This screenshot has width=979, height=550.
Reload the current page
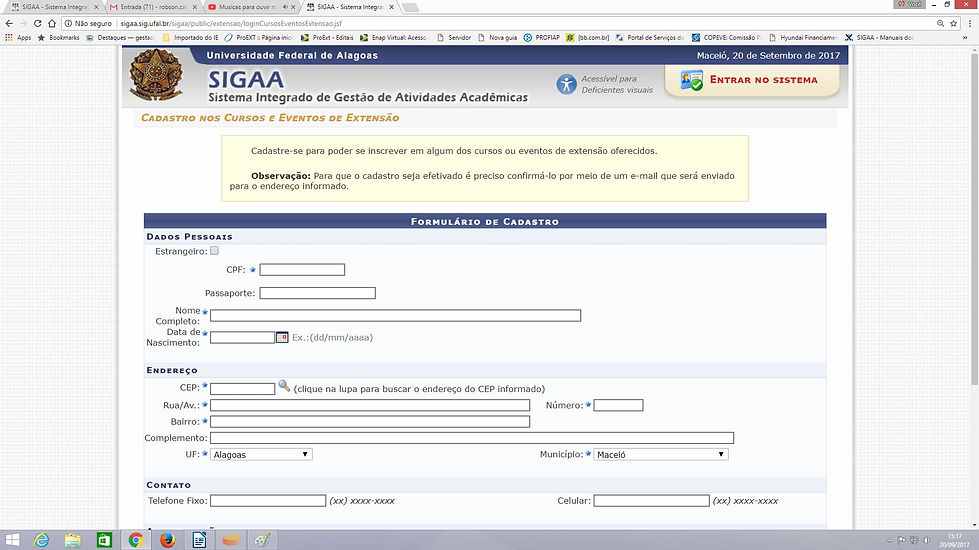pyautogui.click(x=37, y=23)
